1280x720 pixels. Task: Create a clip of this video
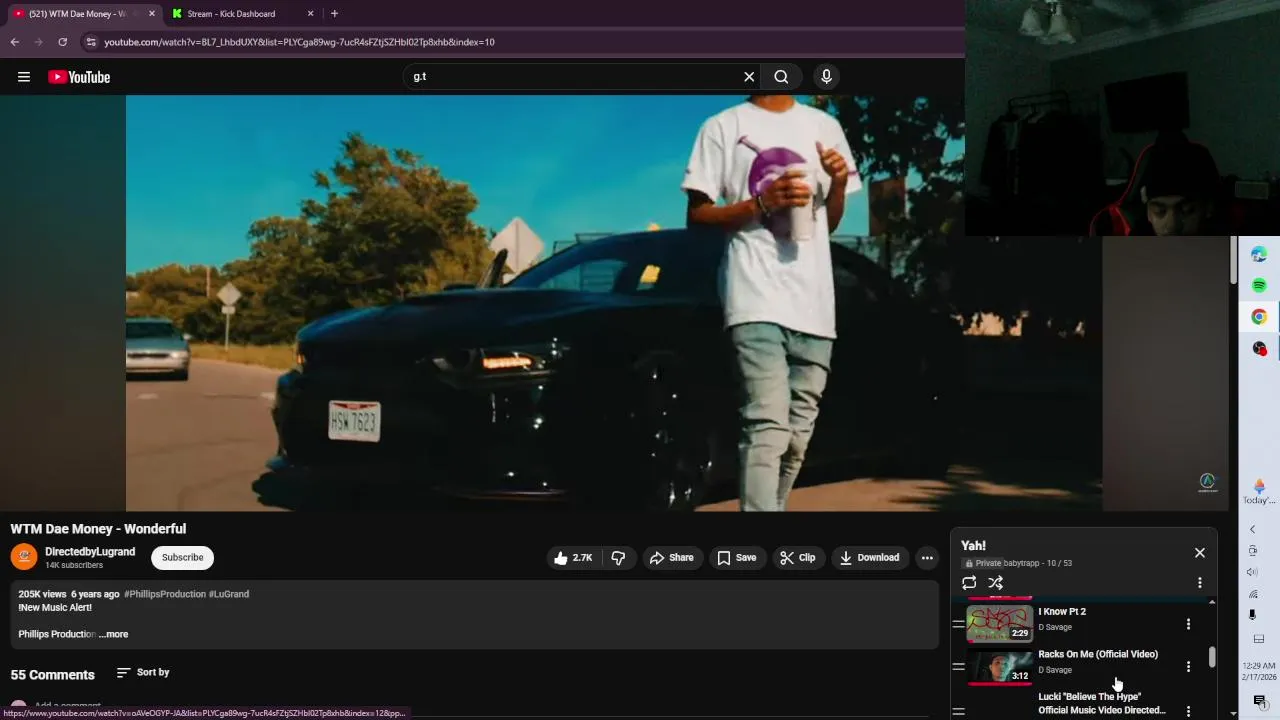point(798,558)
